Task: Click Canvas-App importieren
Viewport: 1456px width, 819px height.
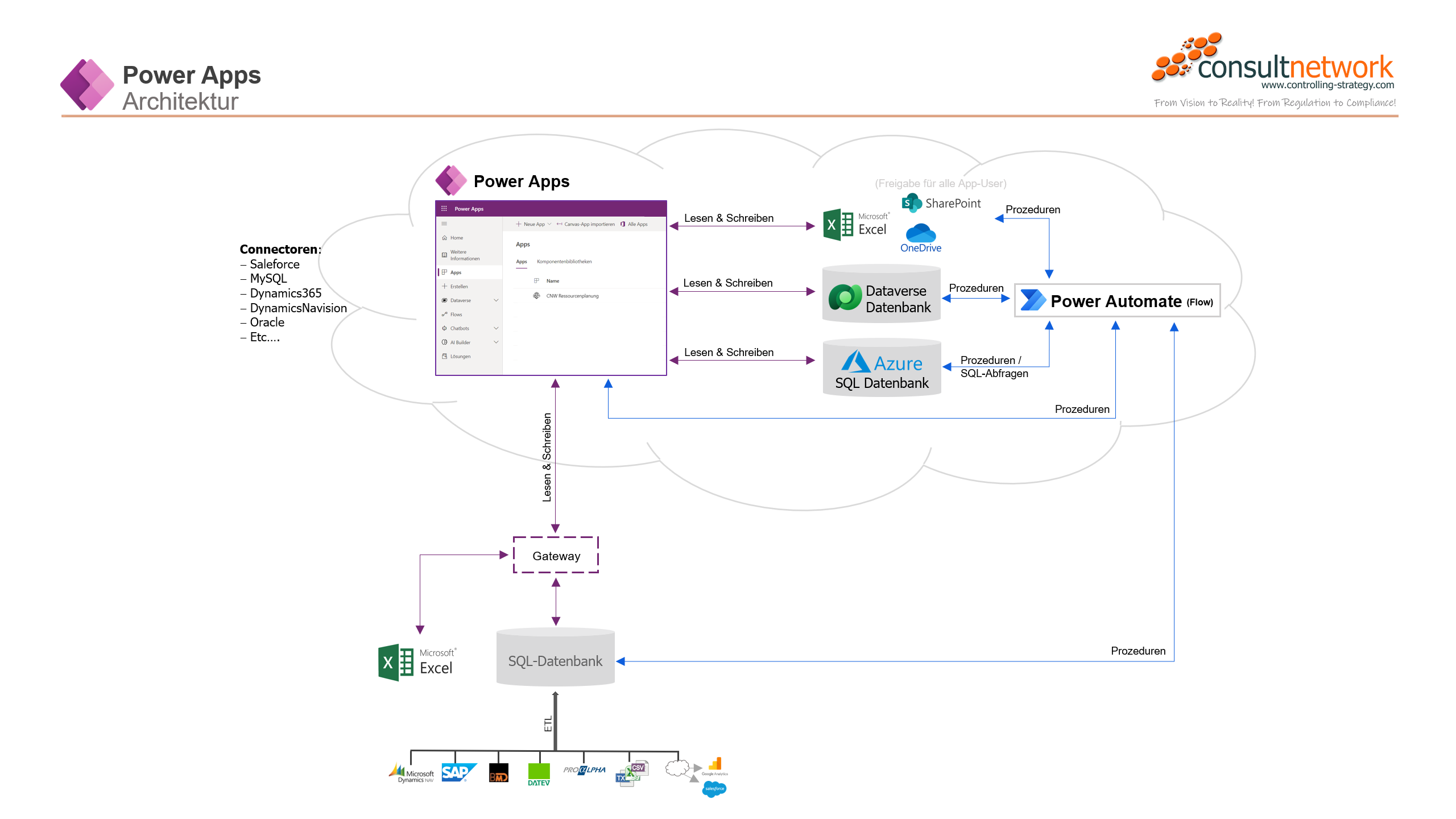Action: pyautogui.click(x=589, y=224)
